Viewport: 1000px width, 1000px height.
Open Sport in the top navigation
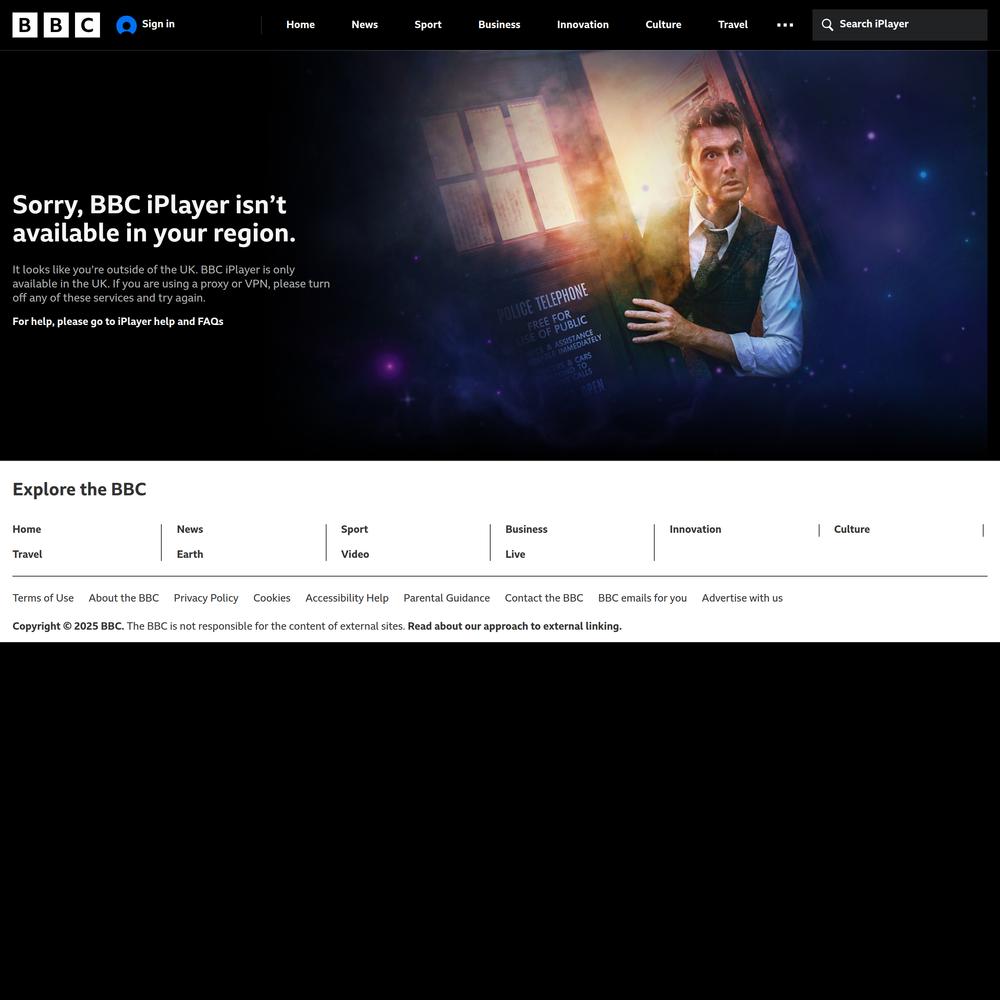tap(428, 25)
